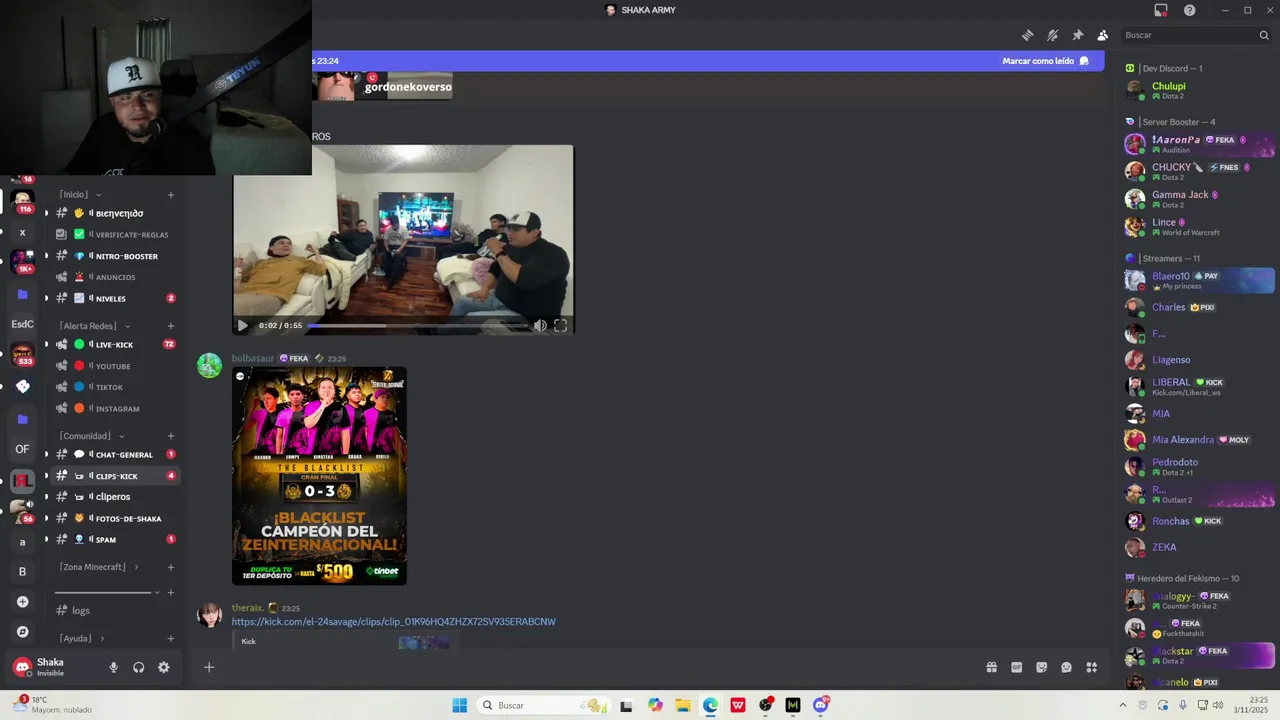Add channel to Zona Minecraft category
1280x720 pixels.
tap(171, 567)
